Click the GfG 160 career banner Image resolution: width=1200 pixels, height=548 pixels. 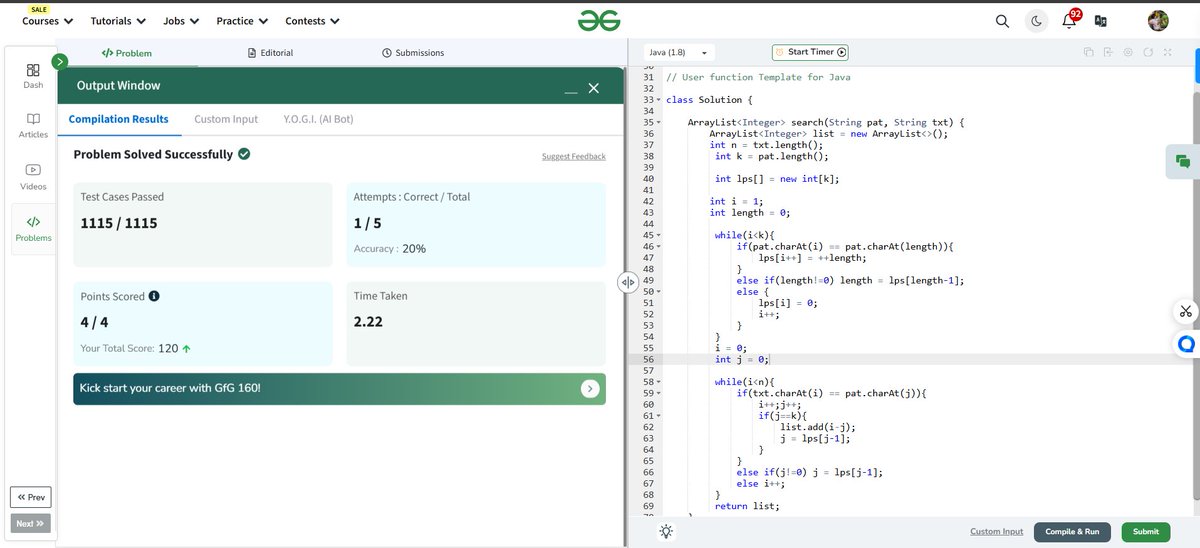tap(339, 388)
